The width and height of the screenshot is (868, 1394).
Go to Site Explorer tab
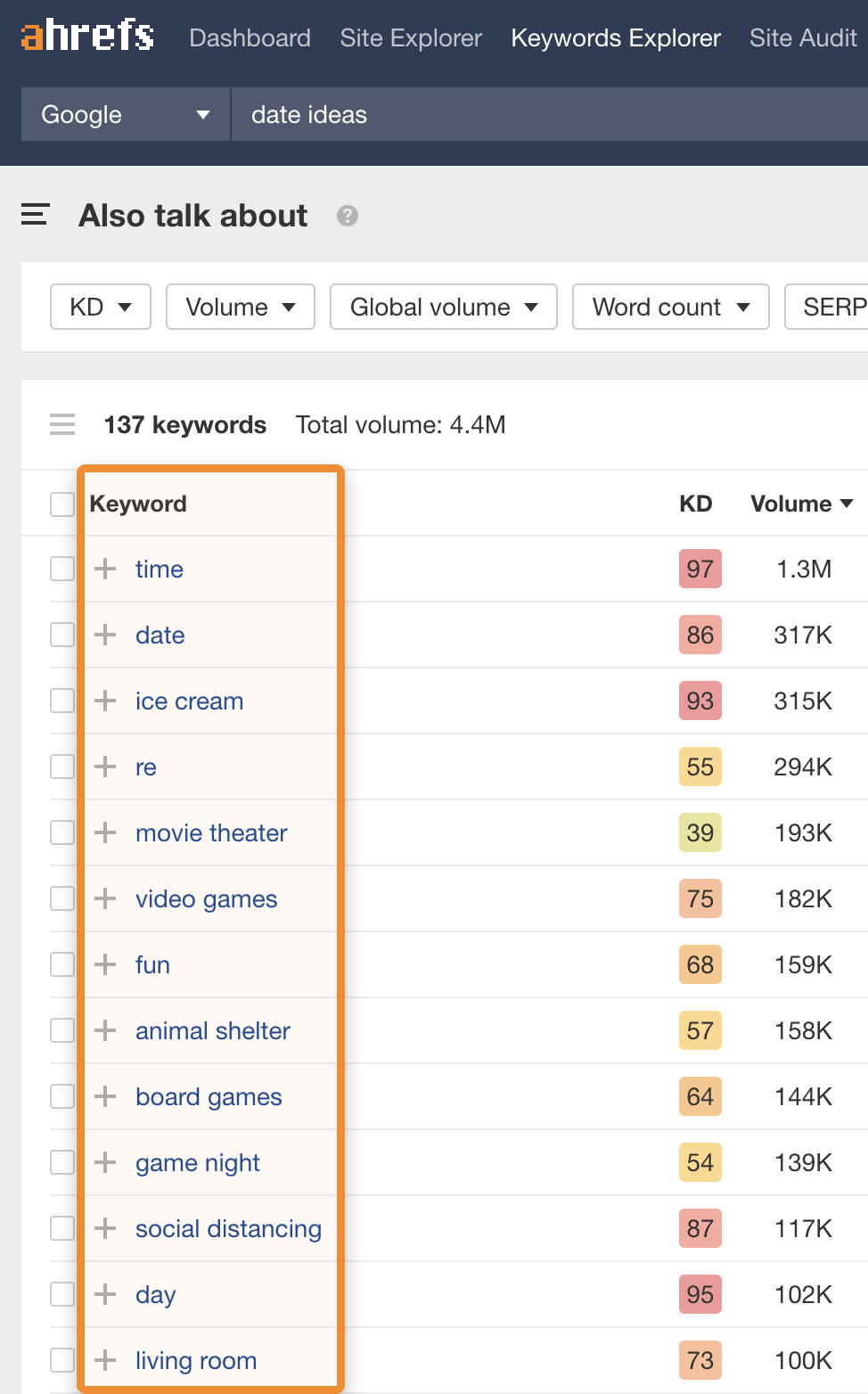(411, 38)
